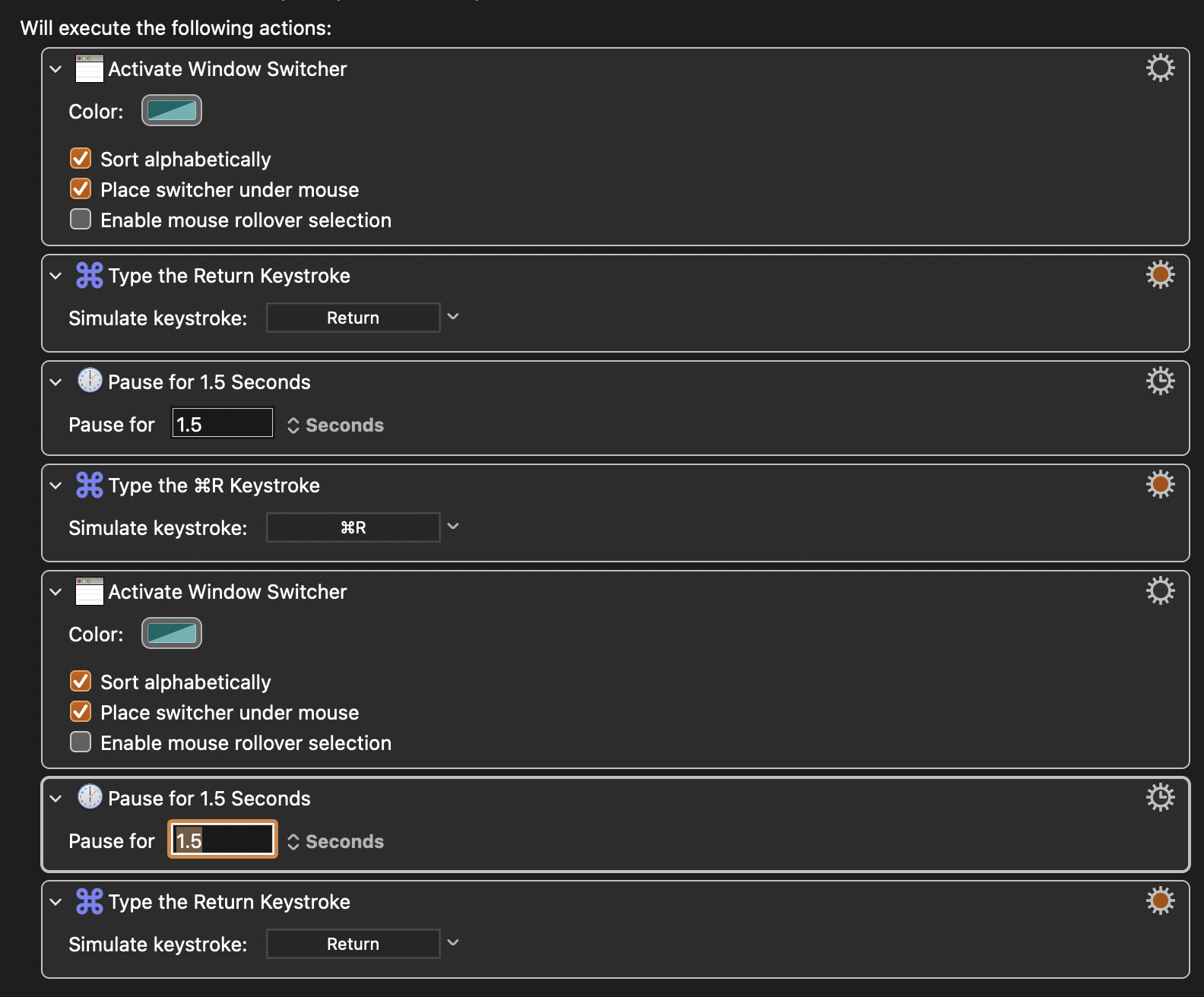Uncheck Place switcher under mouse in second Window Switcher
This screenshot has width=1204, height=997.
coord(81,712)
